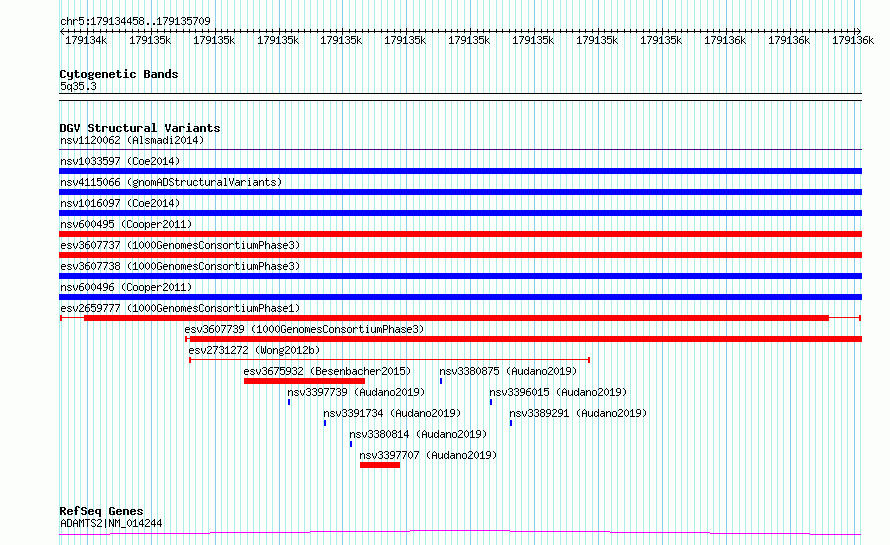Click the nsv3396015 small blue marker
The height and width of the screenshot is (545, 890).
coord(491,402)
